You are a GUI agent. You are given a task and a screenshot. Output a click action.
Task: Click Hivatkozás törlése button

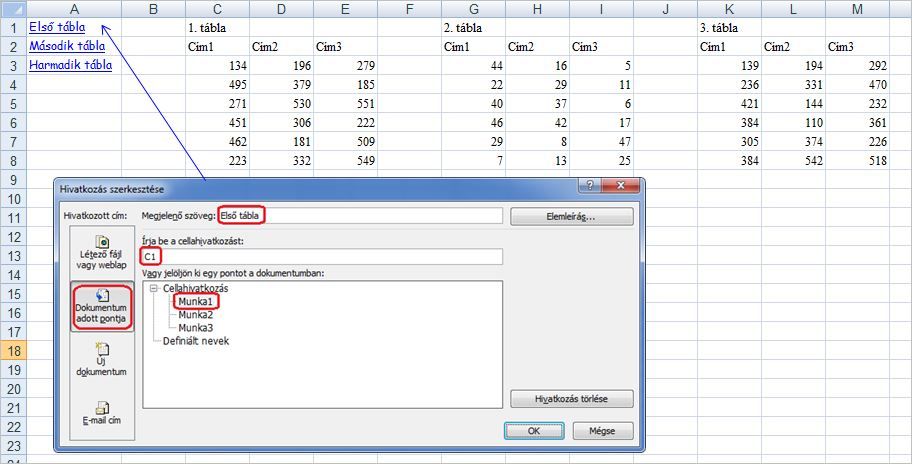(x=572, y=399)
